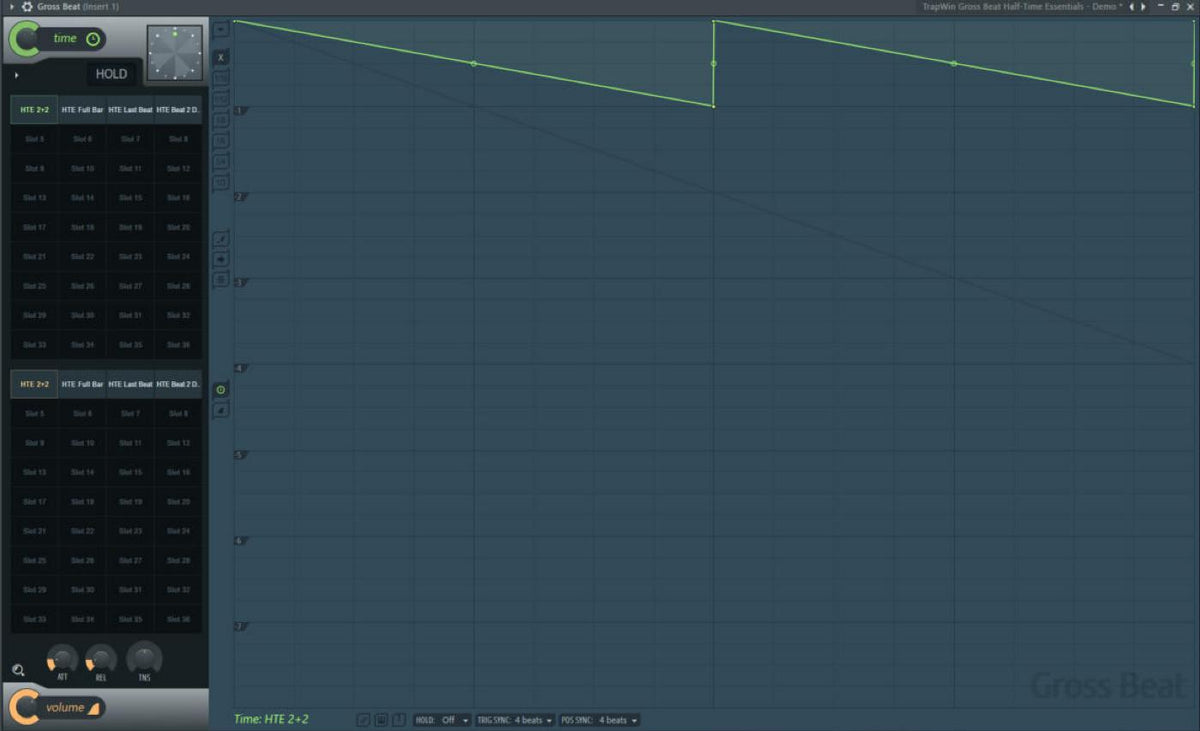Screen dimensions: 1200x731
Task: Toggle the HOLD button
Action: [x=111, y=74]
